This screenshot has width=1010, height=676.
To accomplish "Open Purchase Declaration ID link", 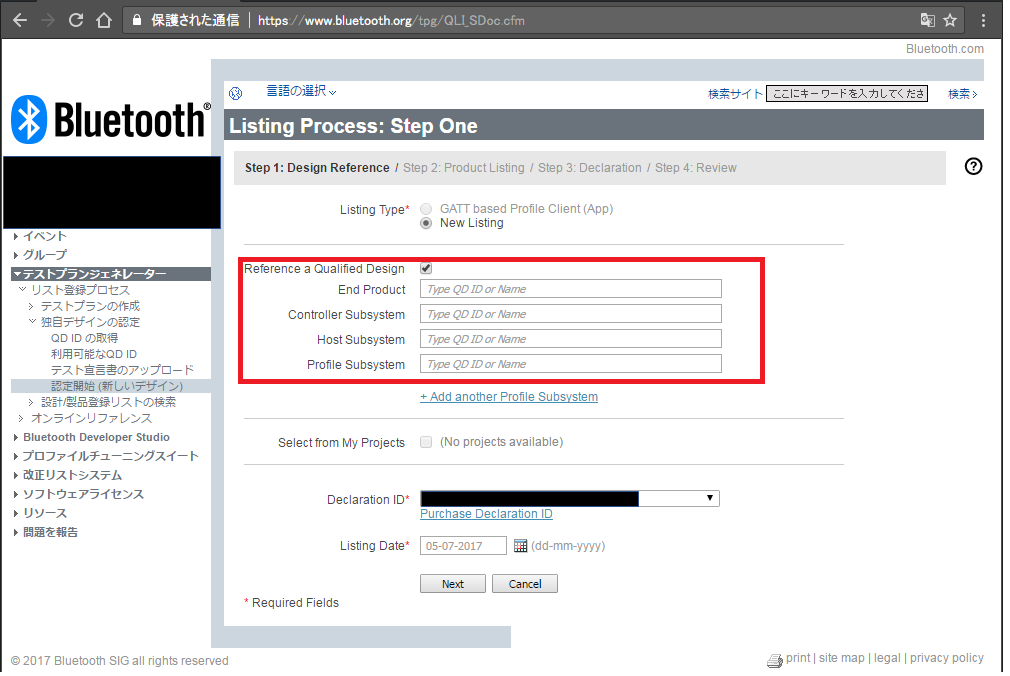I will (x=486, y=514).
